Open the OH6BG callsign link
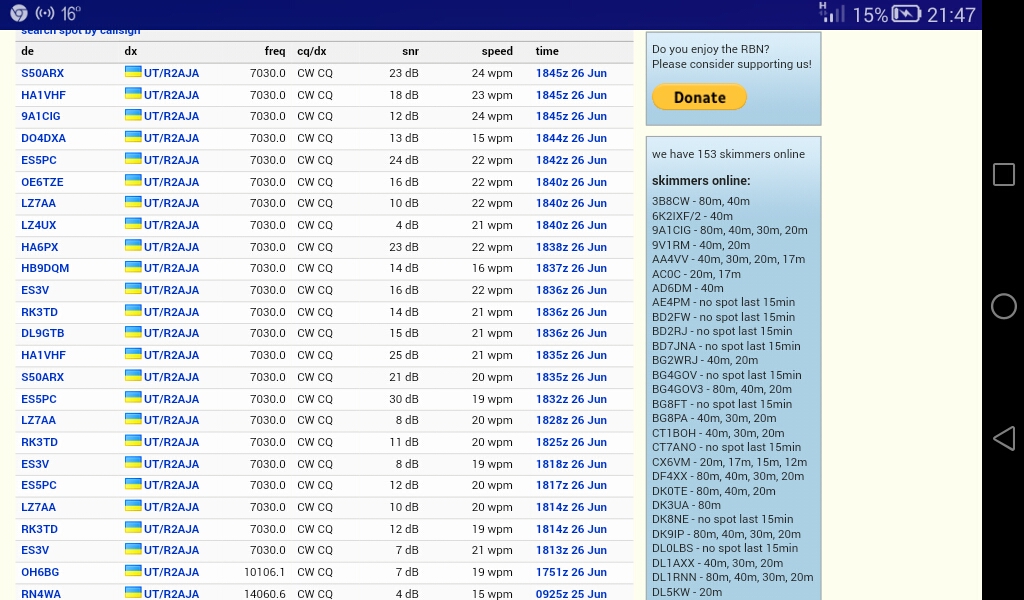This screenshot has width=1024, height=600. click(x=40, y=572)
